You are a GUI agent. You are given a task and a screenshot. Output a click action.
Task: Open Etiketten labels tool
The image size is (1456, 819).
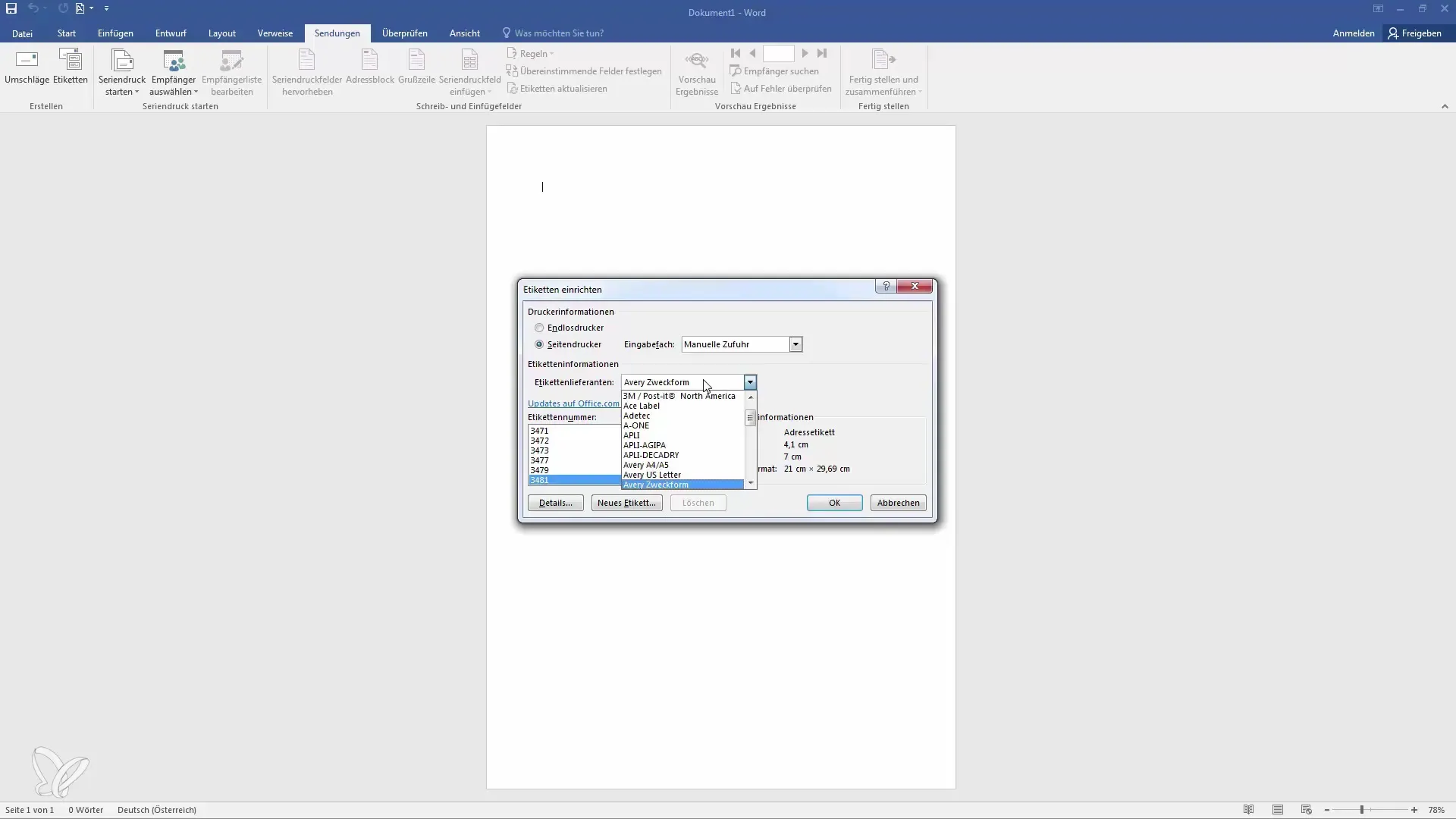tap(71, 67)
